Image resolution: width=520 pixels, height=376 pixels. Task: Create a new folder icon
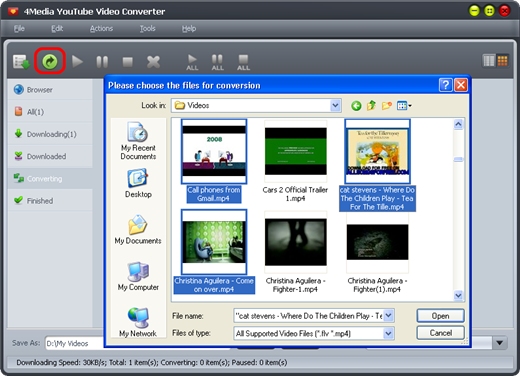point(386,106)
